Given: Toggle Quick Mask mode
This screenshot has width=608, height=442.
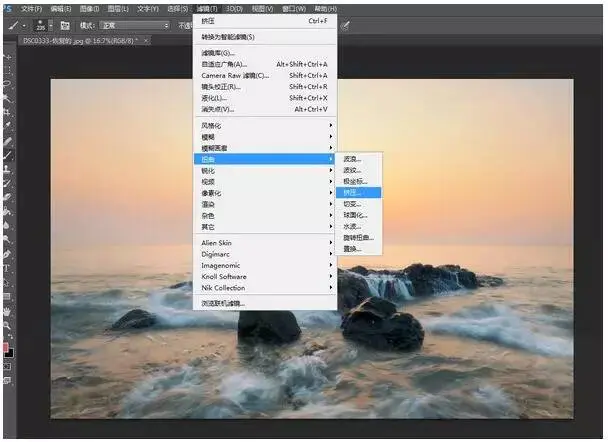Looking at the screenshot, I should [x=7, y=366].
